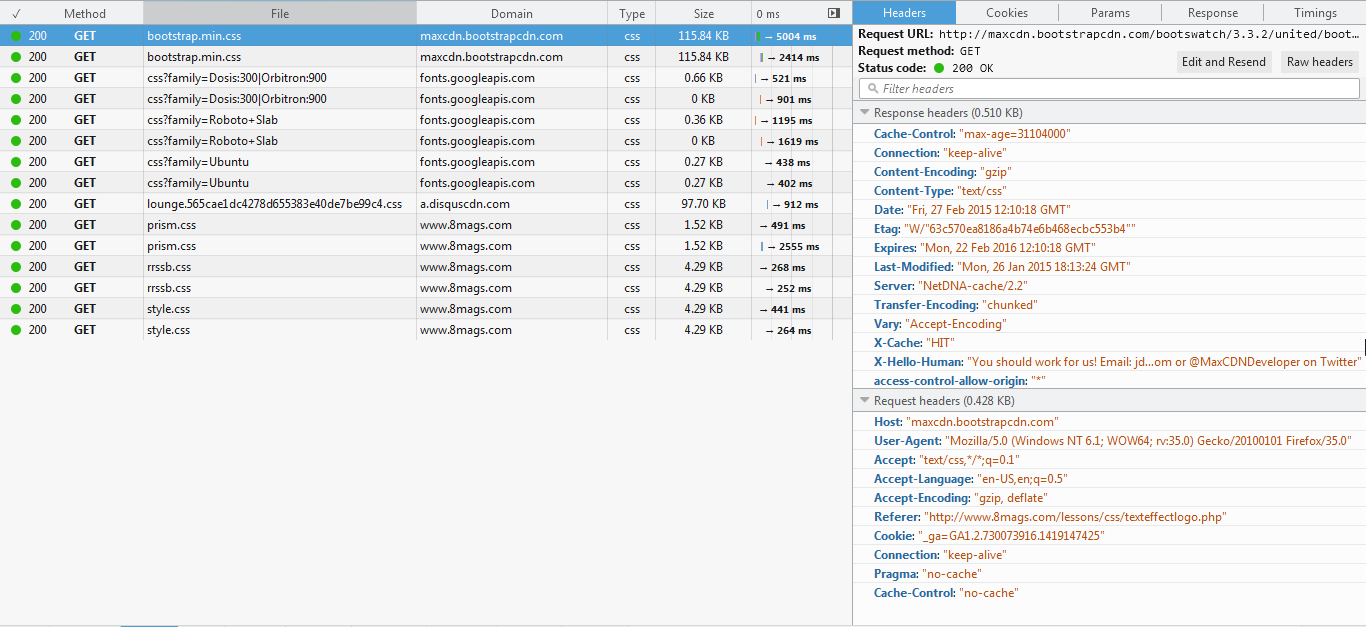Viewport: 1366px width, 627px height.
Task: Click the green status dot of the 2555 ms request
Action: 16,246
